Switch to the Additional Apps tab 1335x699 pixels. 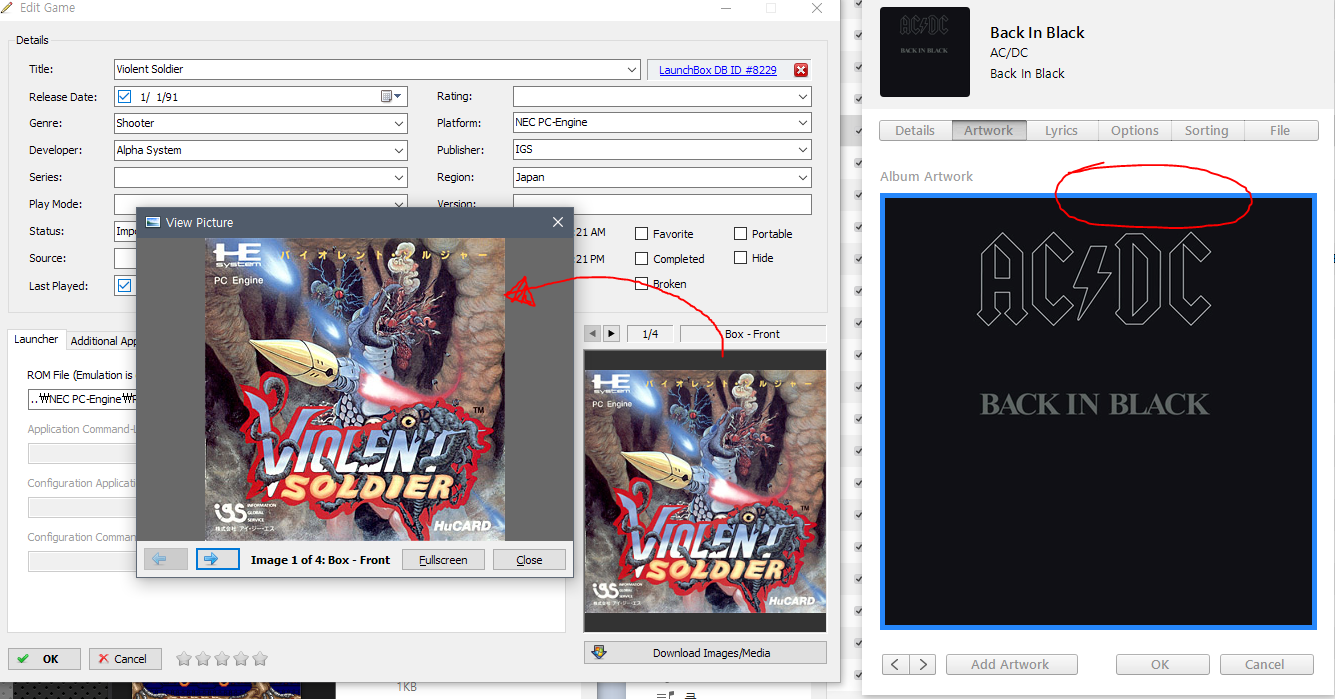[104, 341]
